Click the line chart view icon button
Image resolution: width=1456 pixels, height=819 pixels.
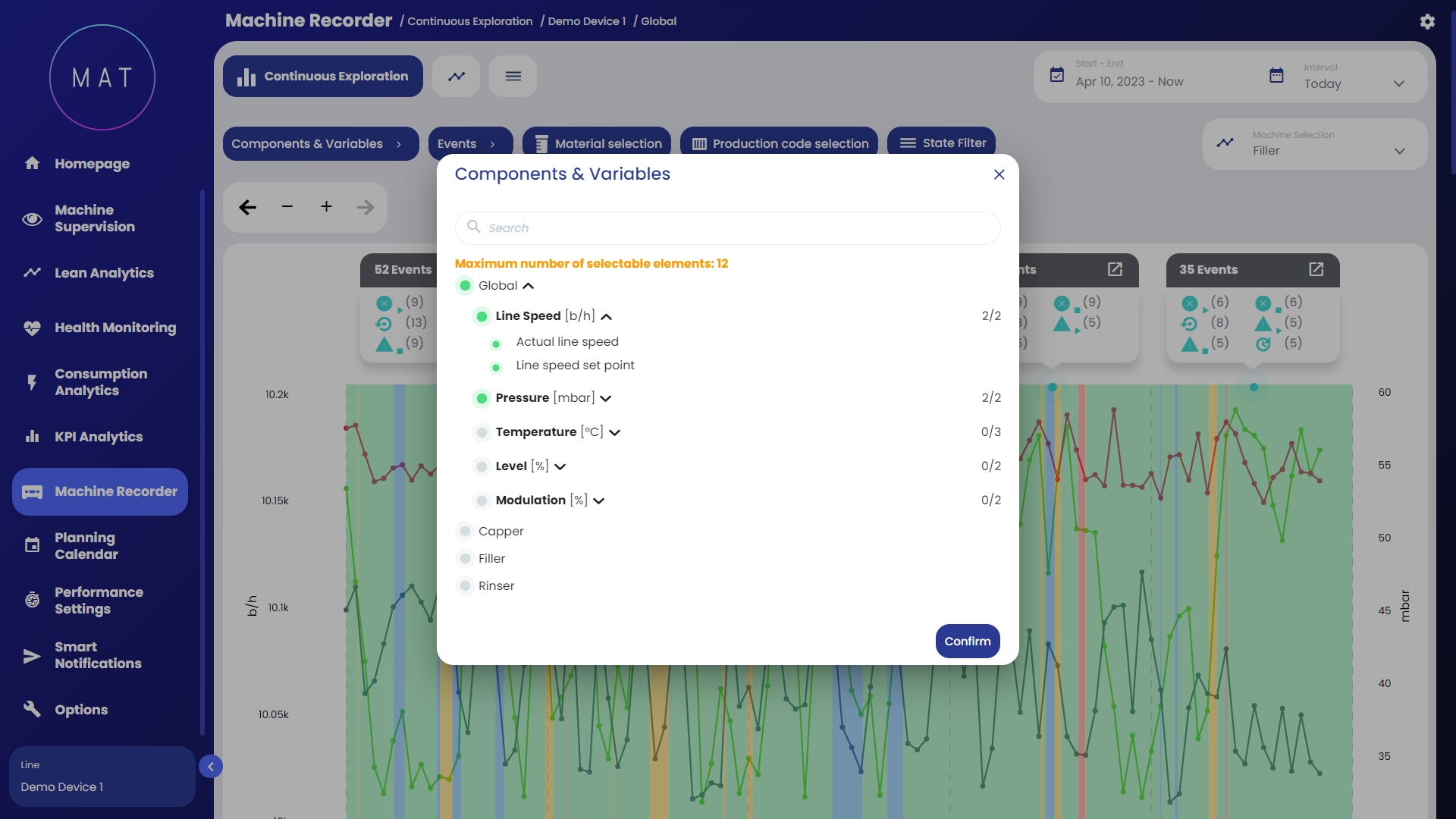(457, 76)
